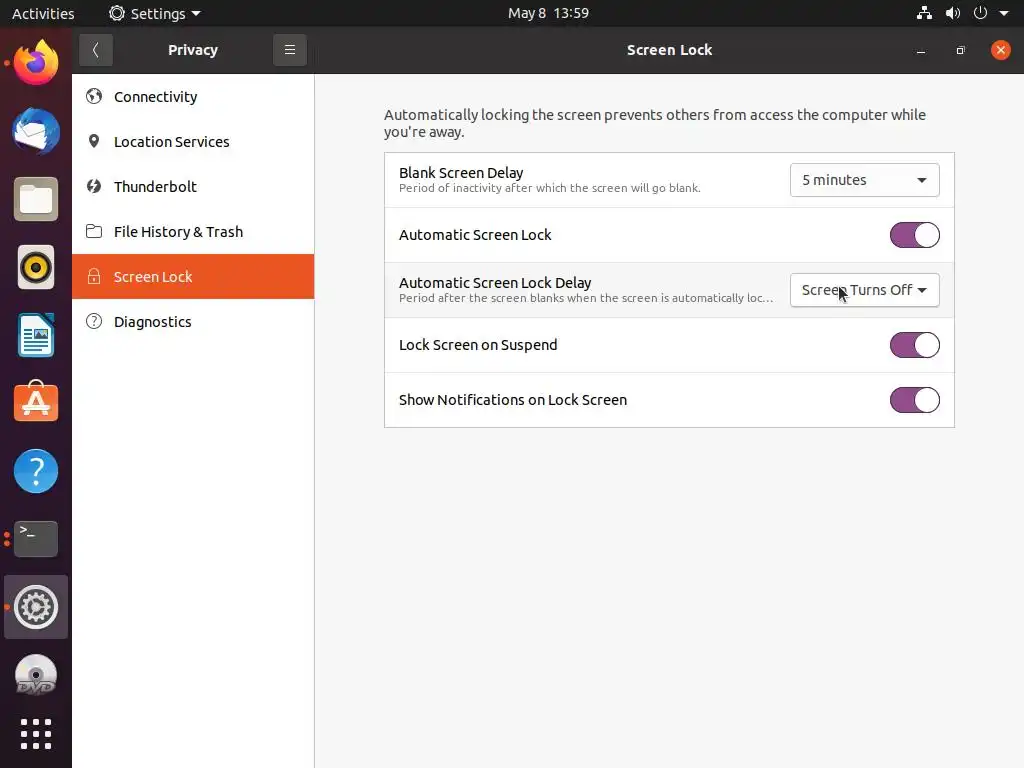This screenshot has height=768, width=1024.
Task: Go to File History & Trash
Action: [x=178, y=232]
